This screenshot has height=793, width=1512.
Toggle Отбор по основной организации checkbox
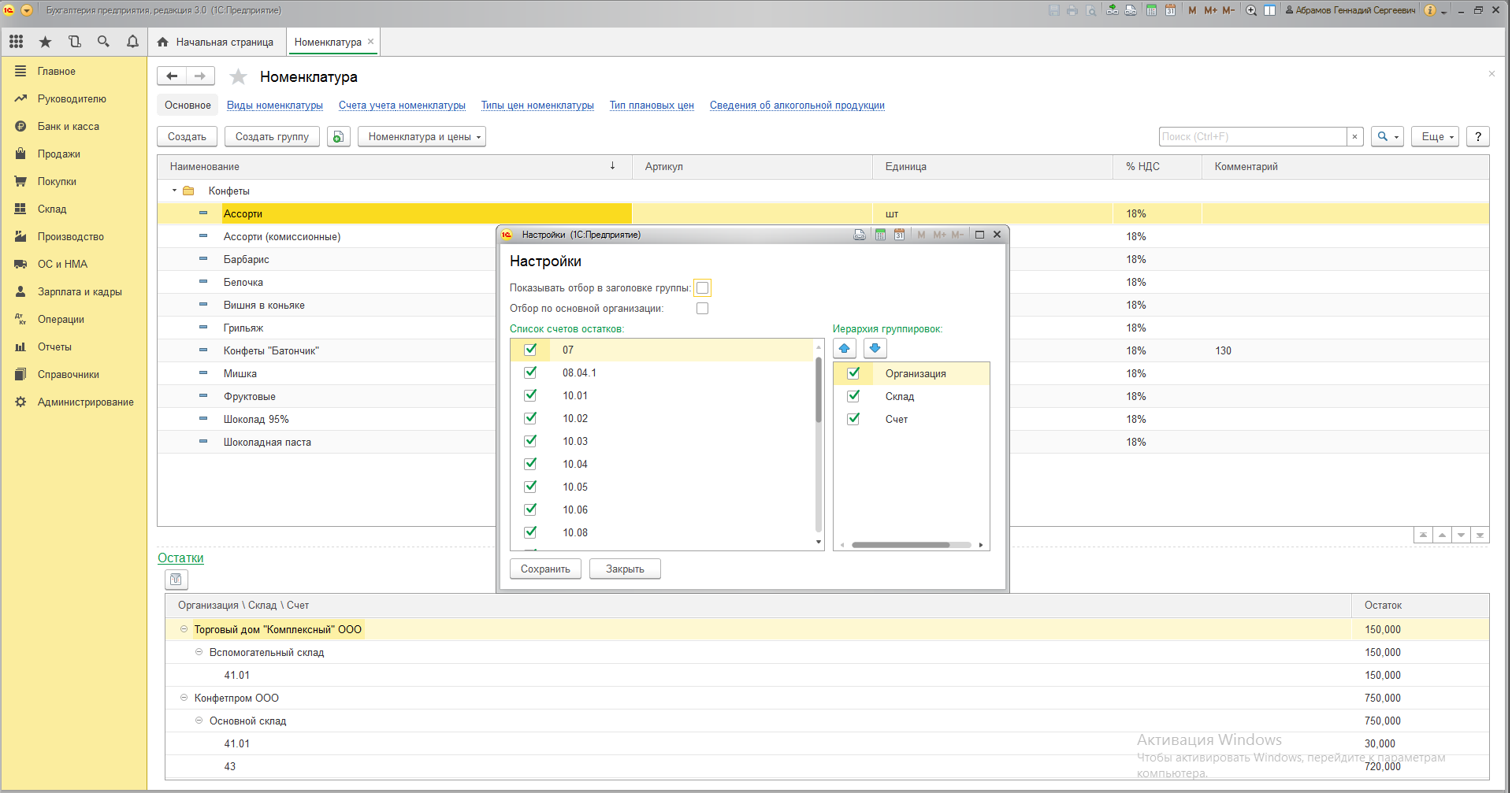[x=702, y=309]
